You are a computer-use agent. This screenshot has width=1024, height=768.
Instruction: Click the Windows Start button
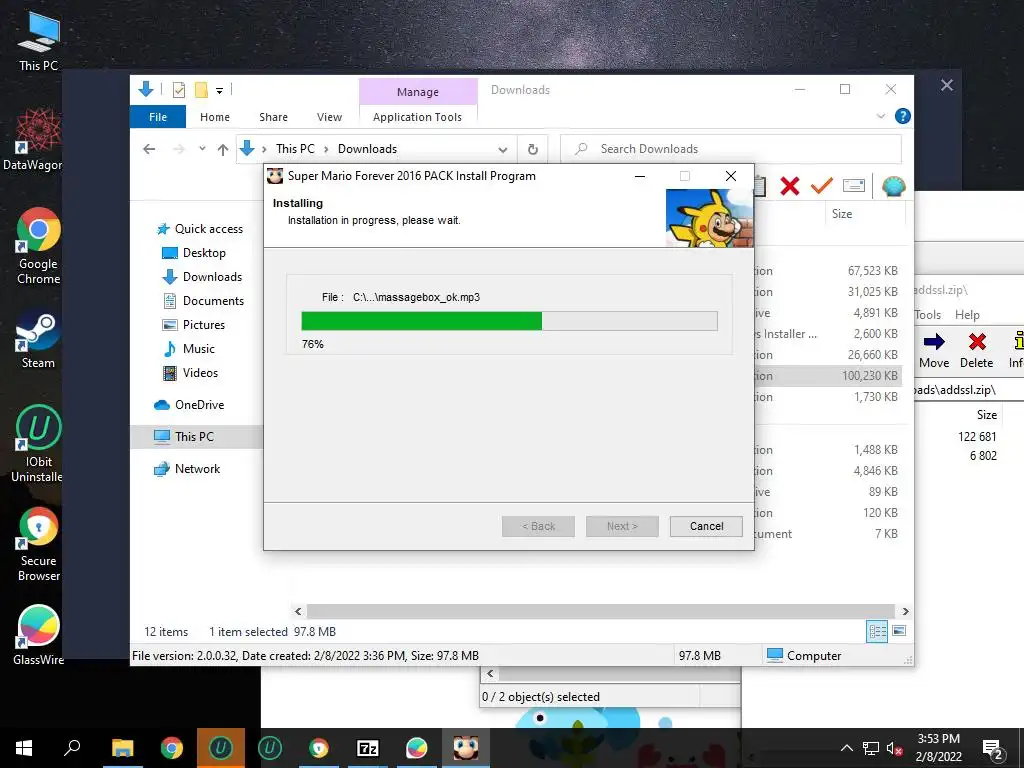point(24,748)
